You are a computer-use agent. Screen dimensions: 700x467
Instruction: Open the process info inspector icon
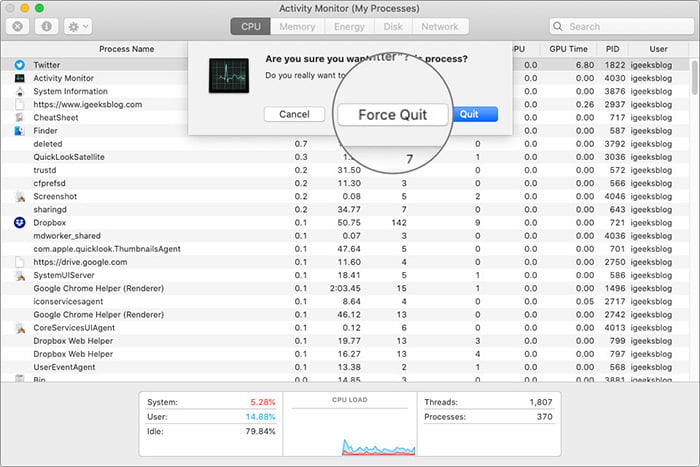coord(46,27)
